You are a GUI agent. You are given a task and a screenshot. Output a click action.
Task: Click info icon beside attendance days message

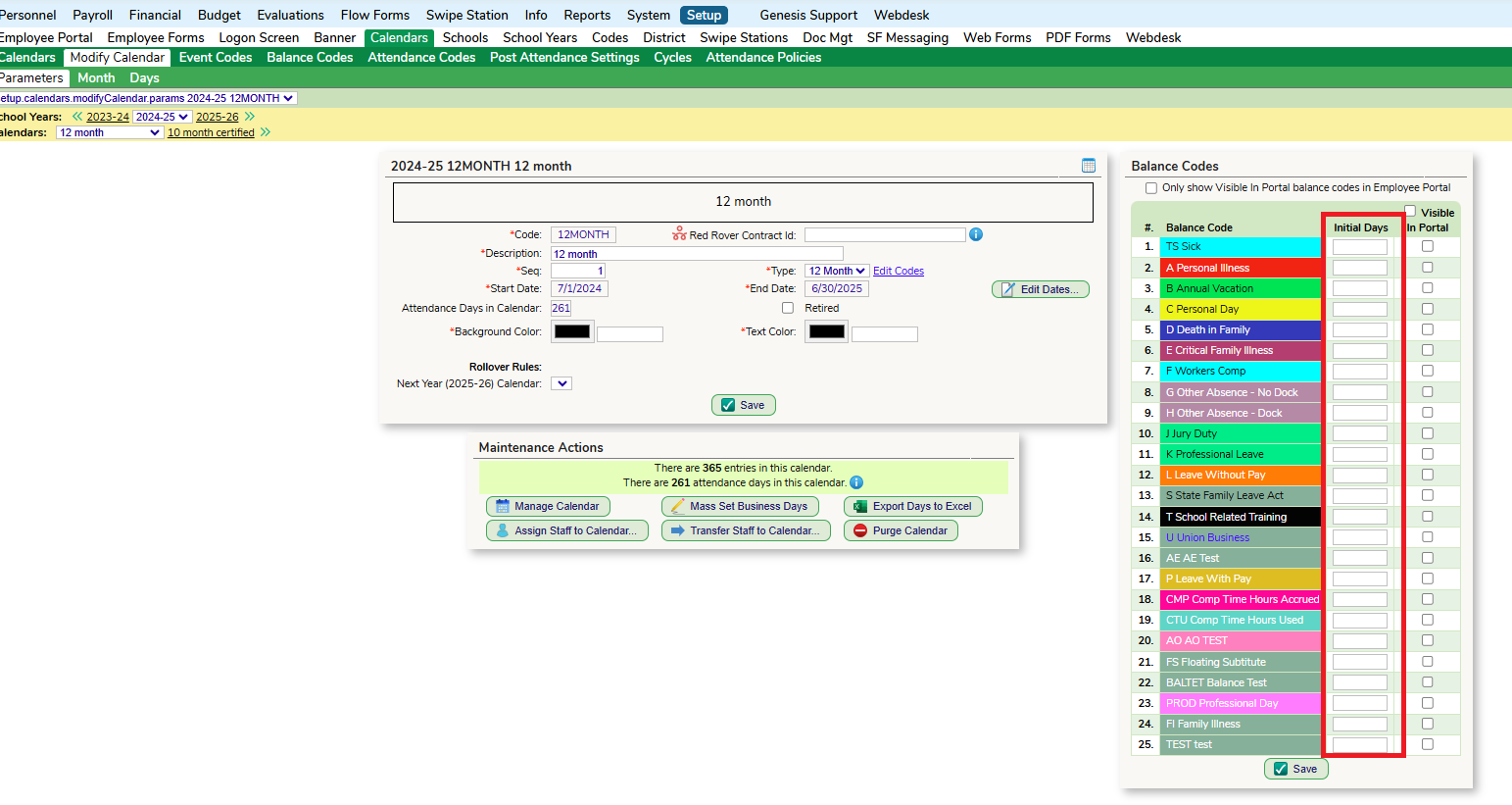tap(856, 482)
